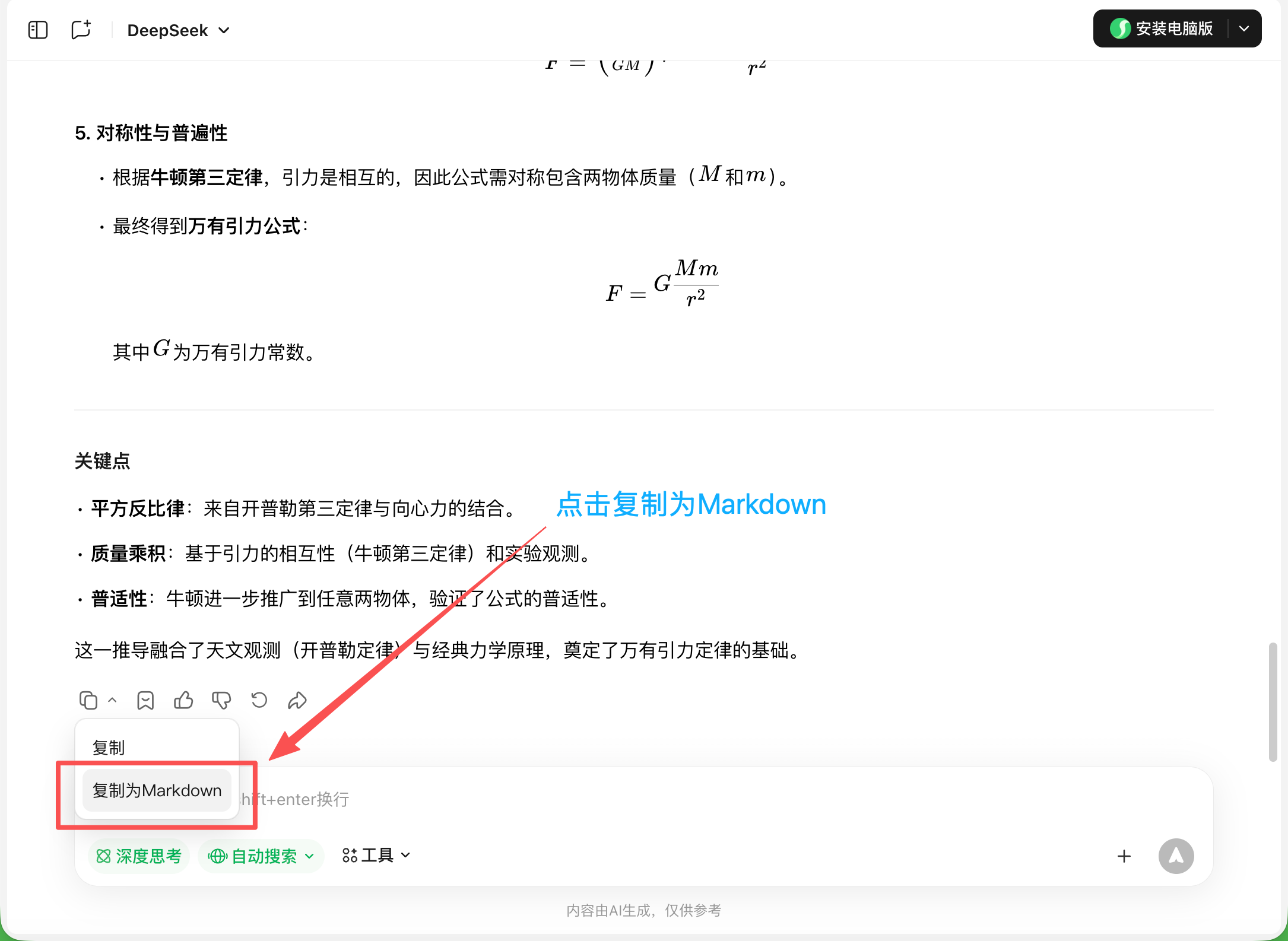Collapse the copy options chevron
This screenshot has width=1288, height=941.
tap(112, 701)
